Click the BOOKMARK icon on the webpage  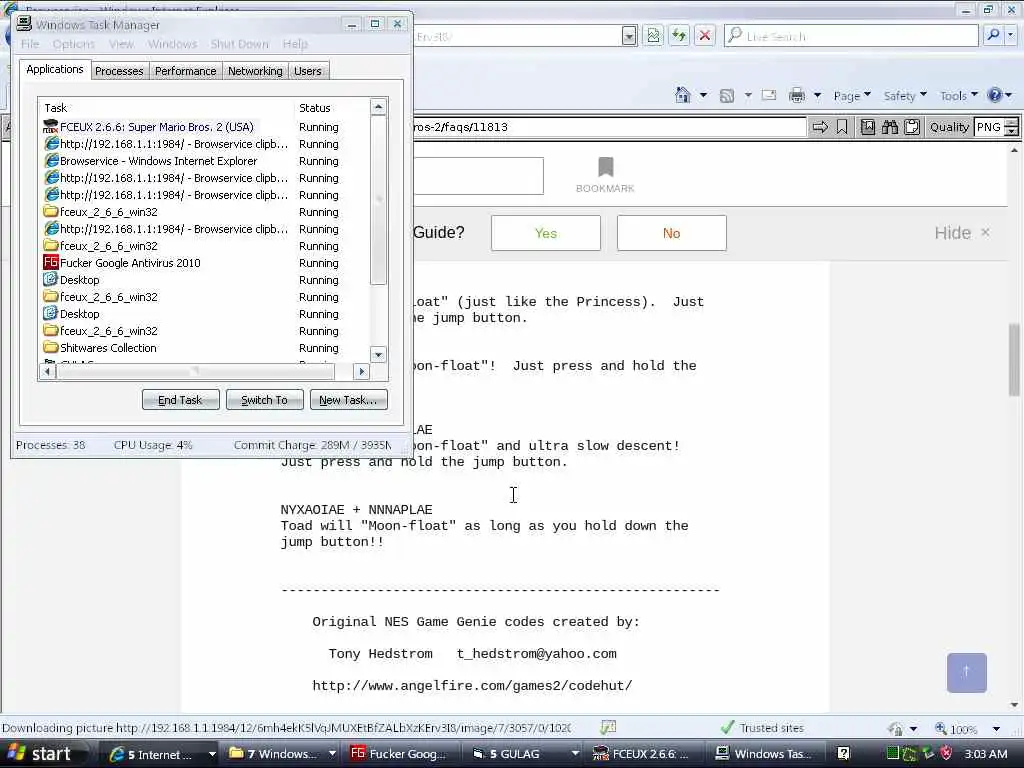[x=605, y=167]
